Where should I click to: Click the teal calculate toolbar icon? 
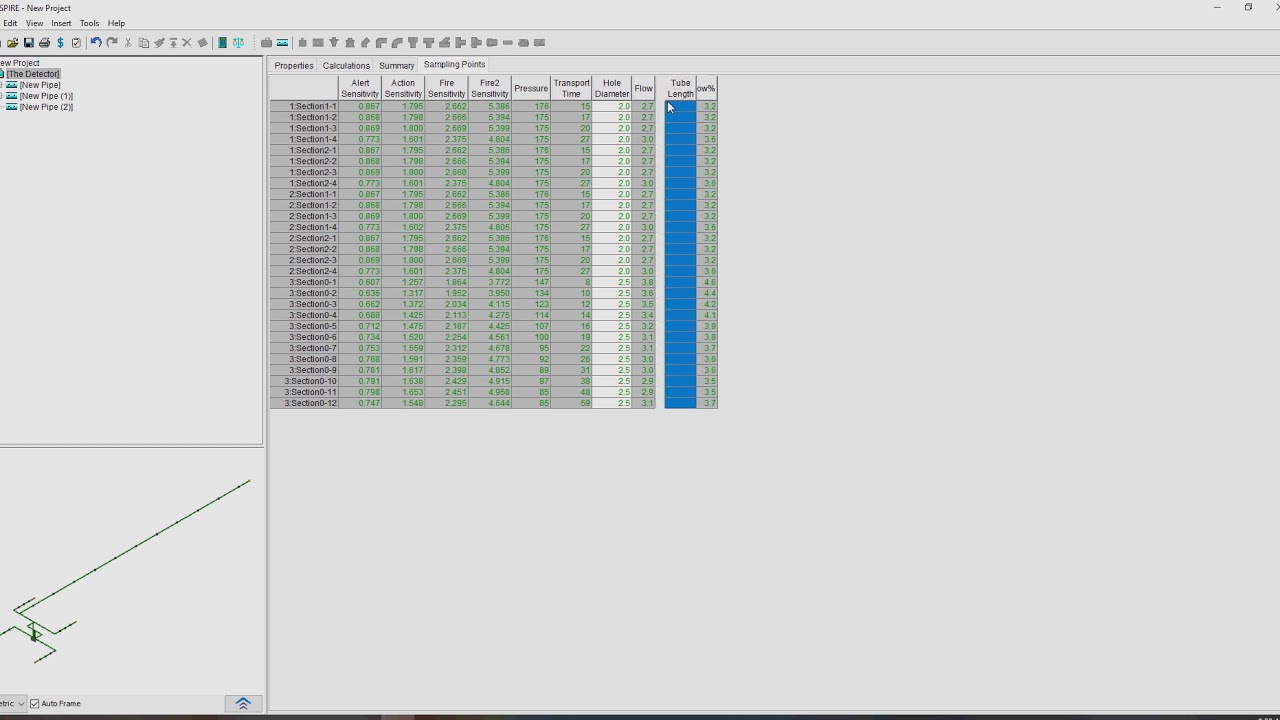[223, 43]
